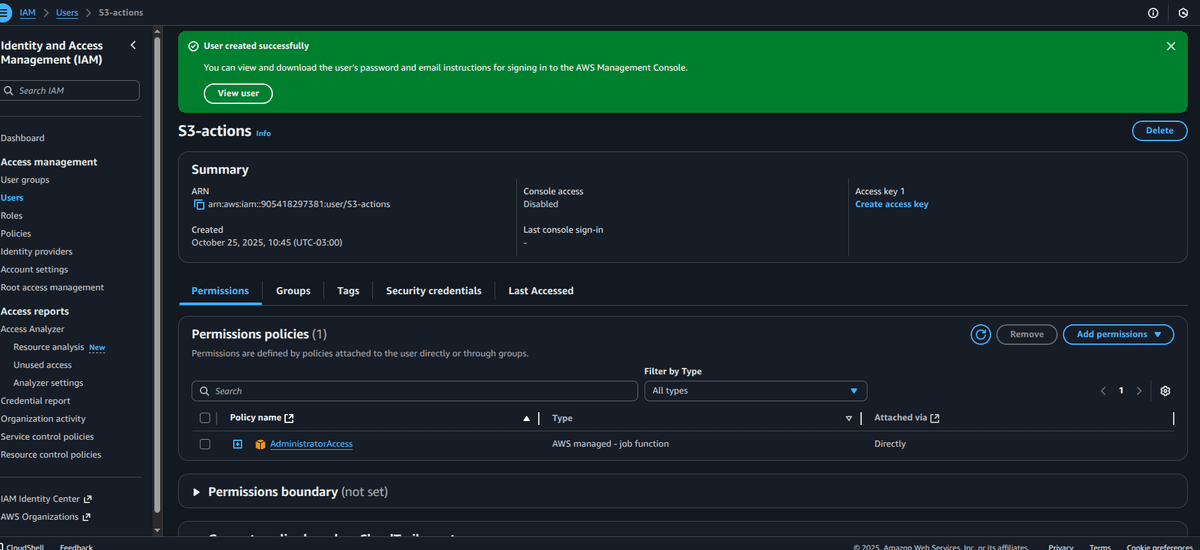Image resolution: width=1200 pixels, height=550 pixels.
Task: Click the policy search input field
Action: [x=414, y=391]
